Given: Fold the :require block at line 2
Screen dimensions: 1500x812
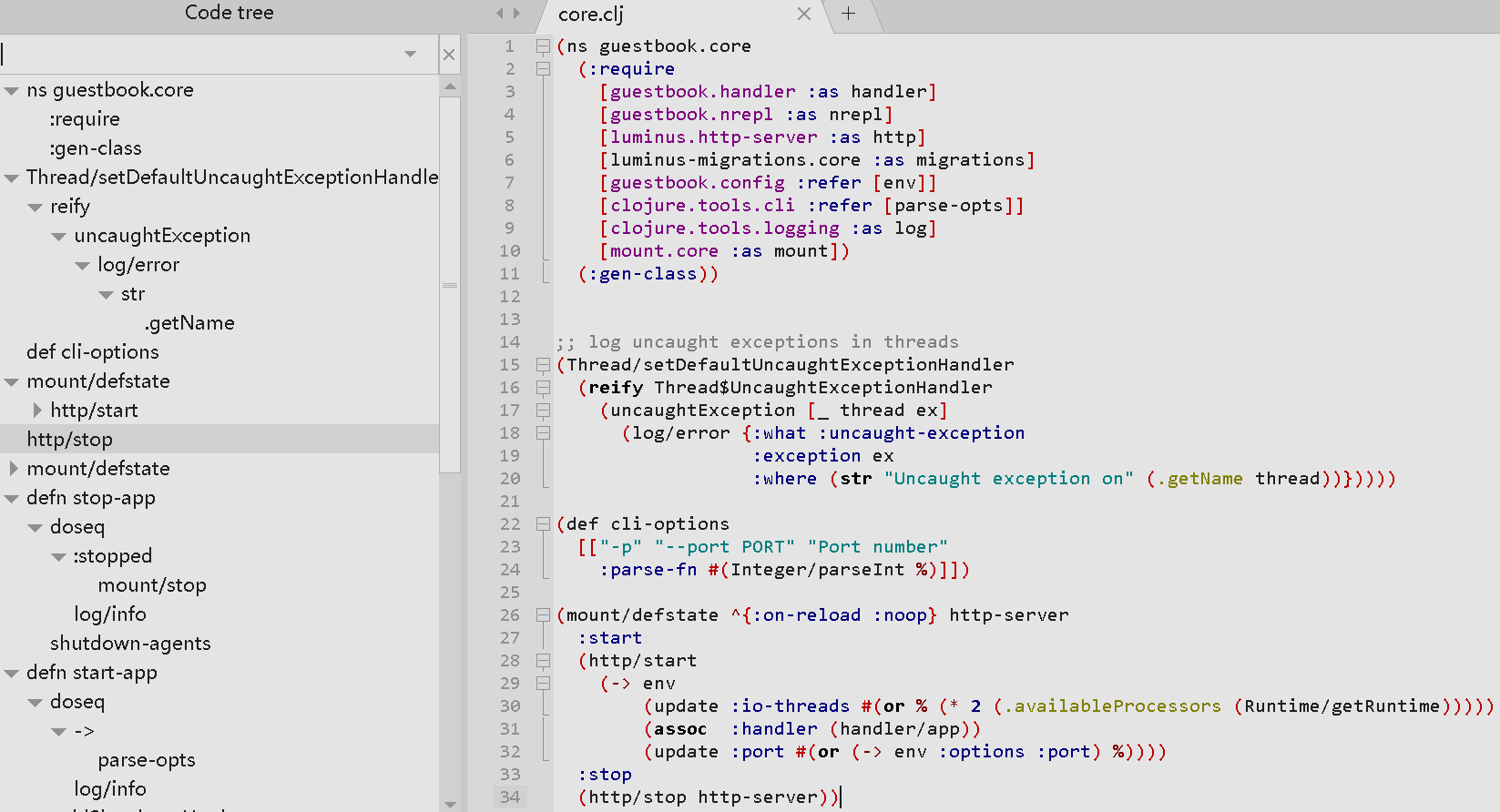Looking at the screenshot, I should click(543, 68).
